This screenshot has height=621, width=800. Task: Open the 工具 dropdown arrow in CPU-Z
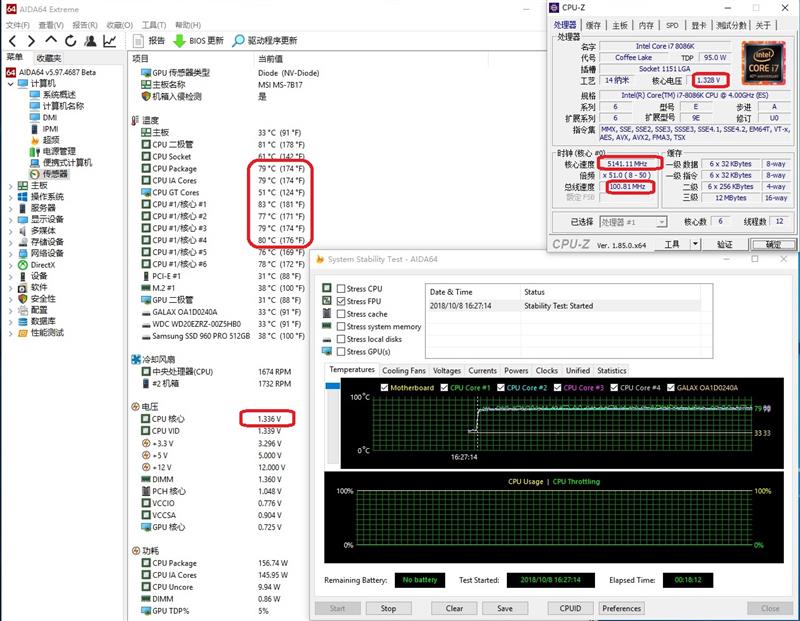tap(695, 244)
